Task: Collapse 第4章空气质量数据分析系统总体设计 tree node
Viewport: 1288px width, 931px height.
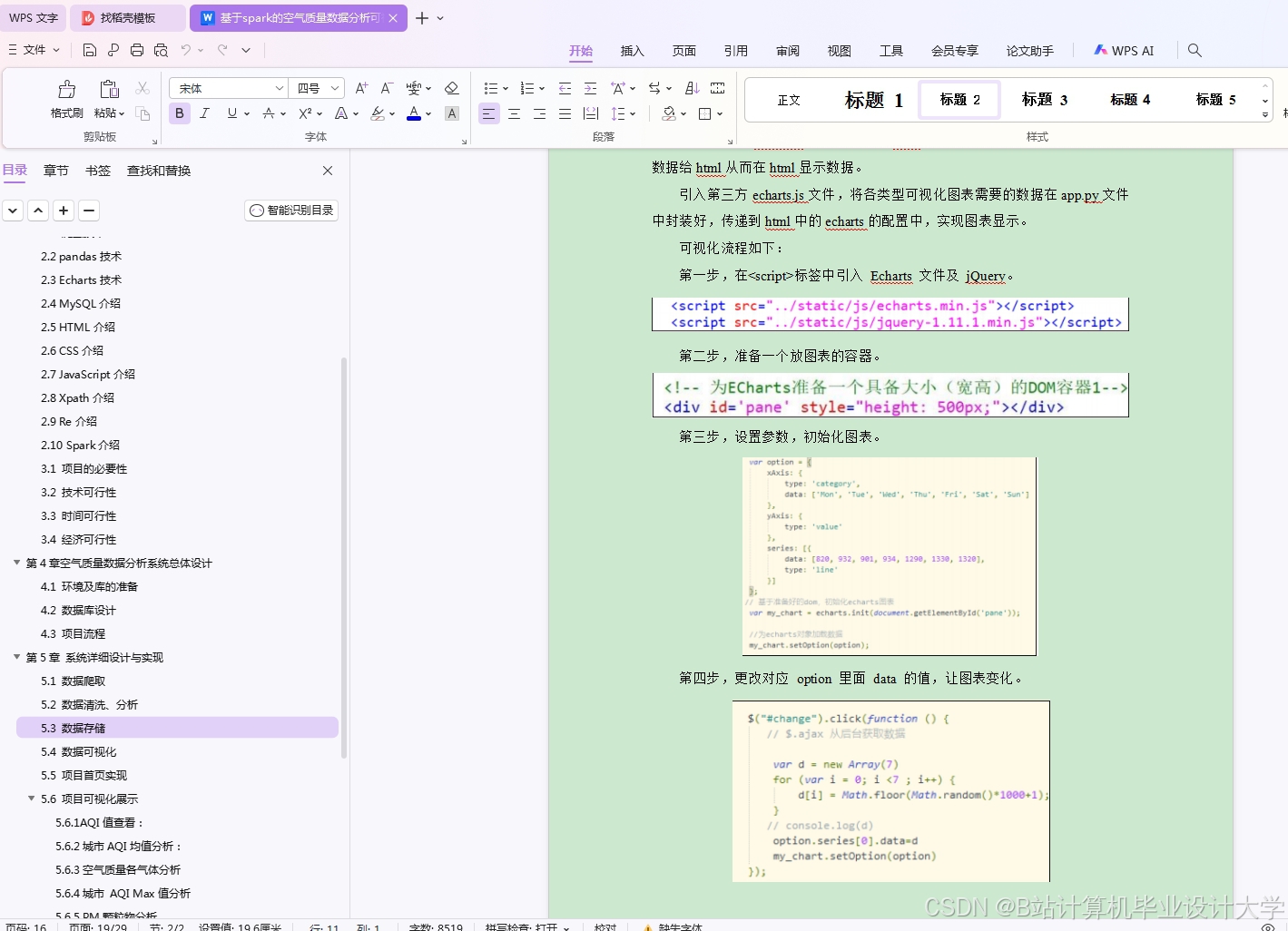Action: pyautogui.click(x=16, y=563)
